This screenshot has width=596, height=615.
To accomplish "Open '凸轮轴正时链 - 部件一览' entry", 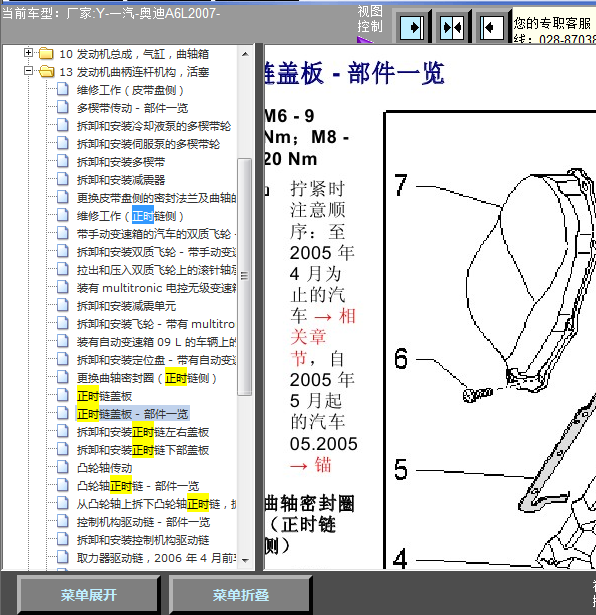I will pos(138,486).
